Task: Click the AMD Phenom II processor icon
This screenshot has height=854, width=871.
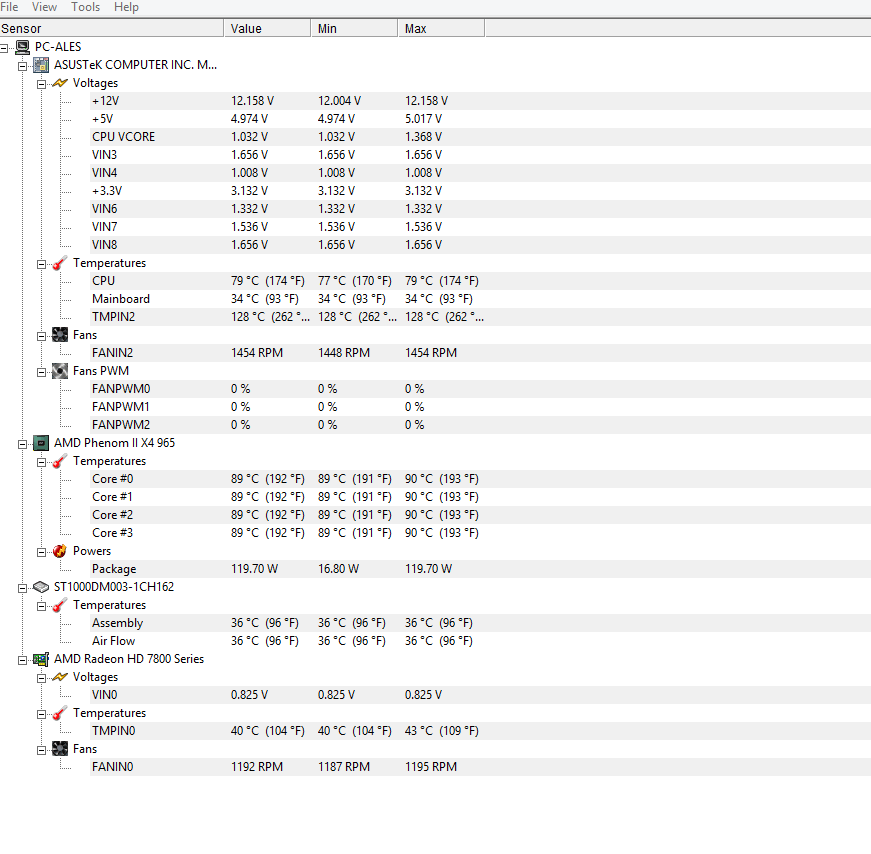Action: point(41,443)
